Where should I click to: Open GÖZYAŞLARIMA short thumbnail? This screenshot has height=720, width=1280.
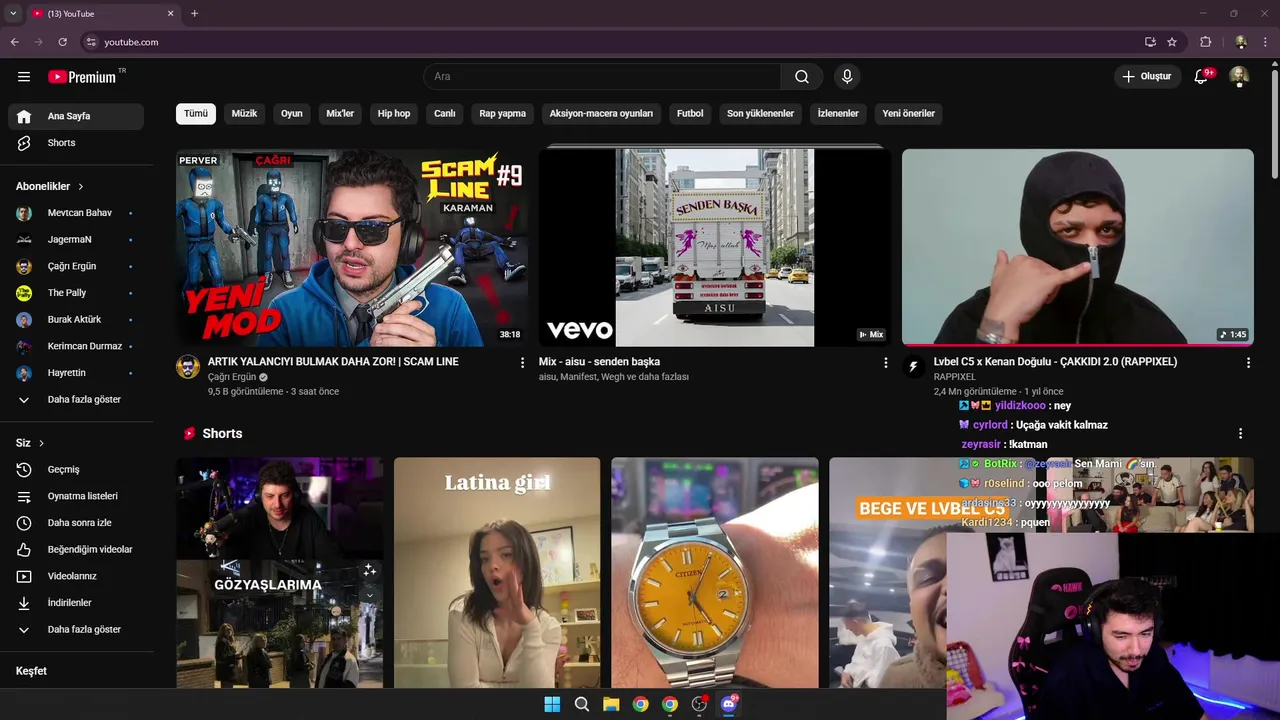(279, 573)
